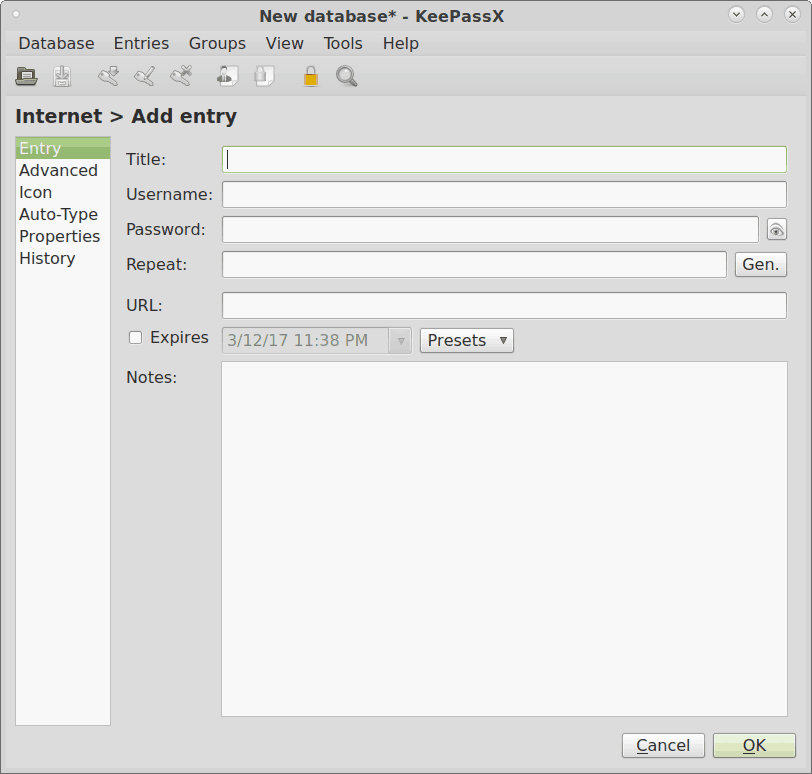This screenshot has height=774, width=812.
Task: Switch to the History page
Action: 63,258
